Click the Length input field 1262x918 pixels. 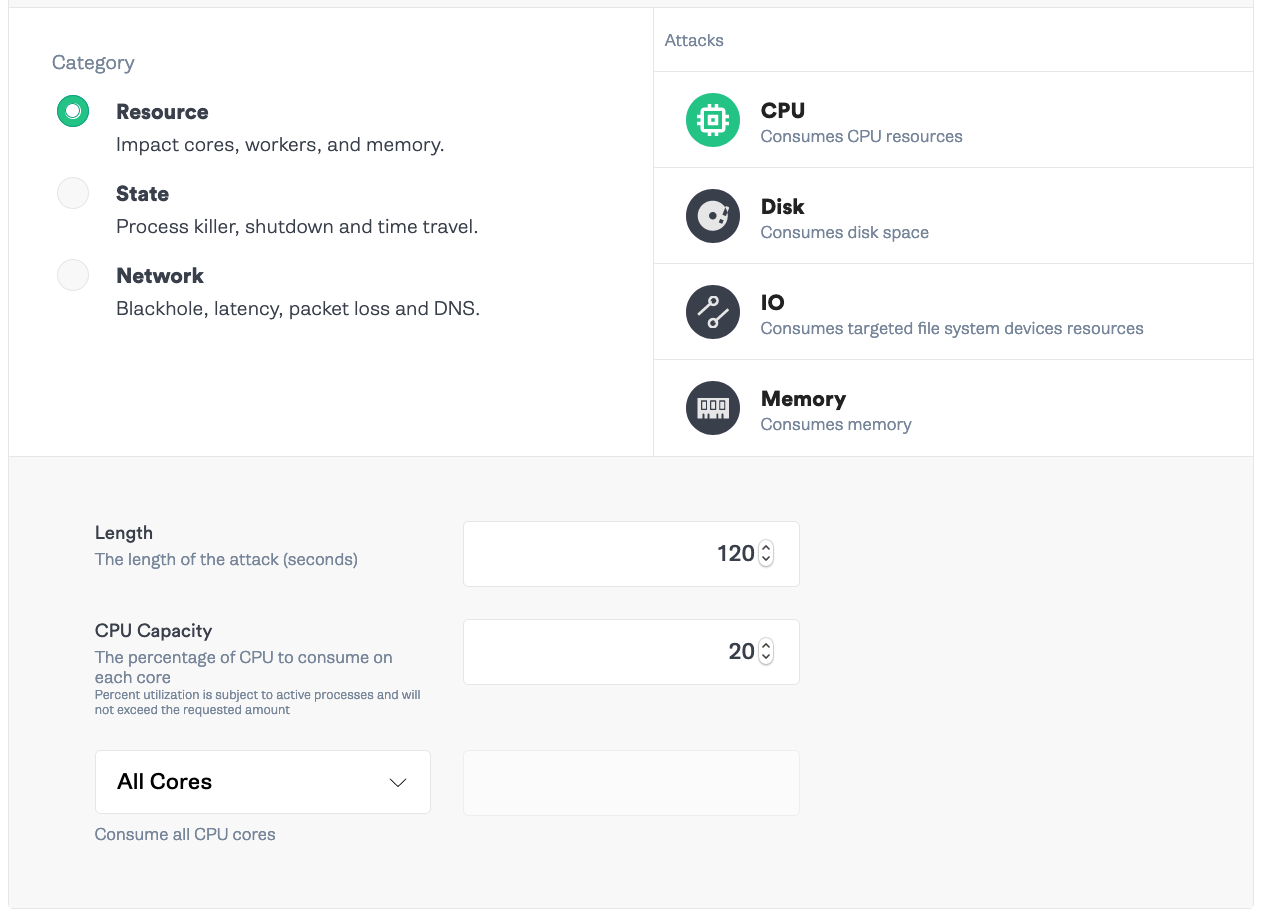[620, 553]
